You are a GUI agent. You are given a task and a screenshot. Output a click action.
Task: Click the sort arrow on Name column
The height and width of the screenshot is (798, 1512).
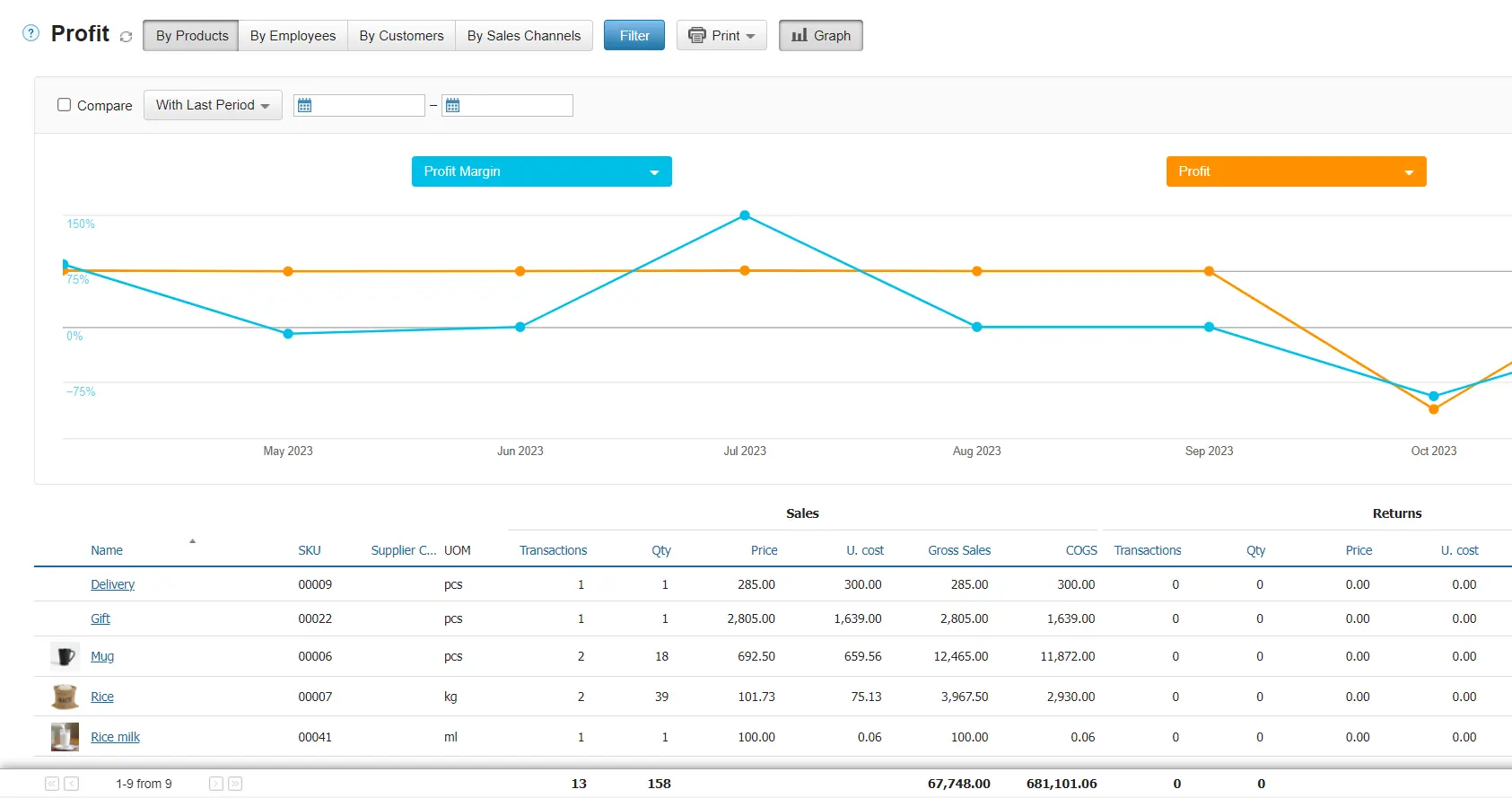point(192,541)
